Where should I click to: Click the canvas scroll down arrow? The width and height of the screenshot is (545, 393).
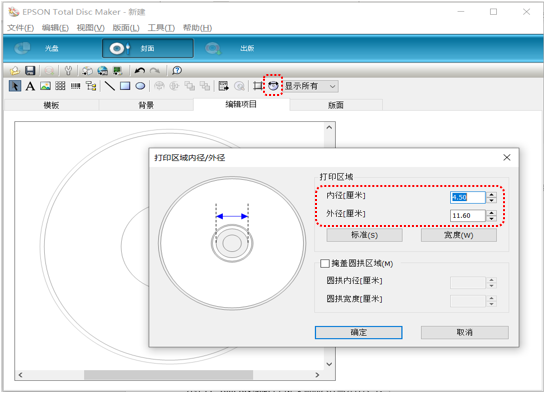pyautogui.click(x=329, y=364)
